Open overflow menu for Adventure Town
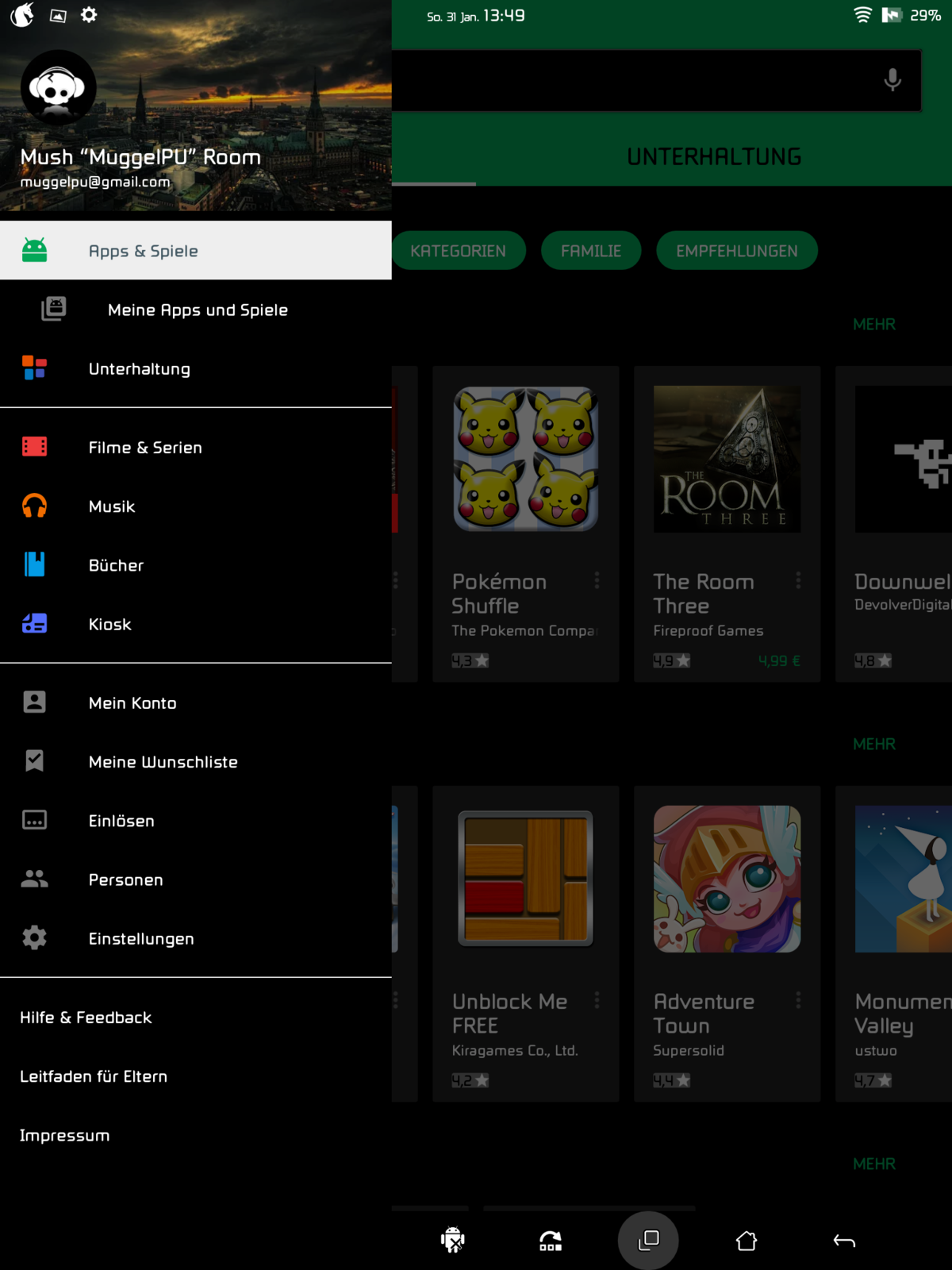The image size is (952, 1270). click(798, 1001)
